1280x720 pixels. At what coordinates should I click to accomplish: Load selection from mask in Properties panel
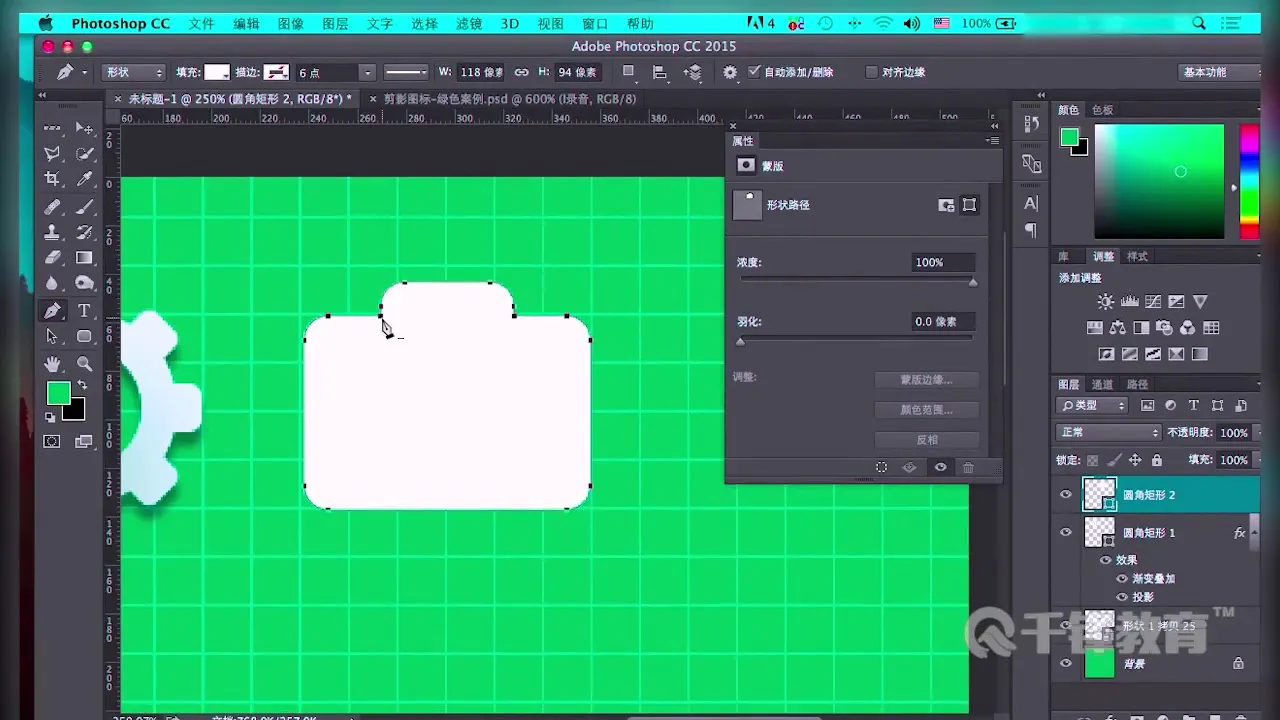pos(881,467)
